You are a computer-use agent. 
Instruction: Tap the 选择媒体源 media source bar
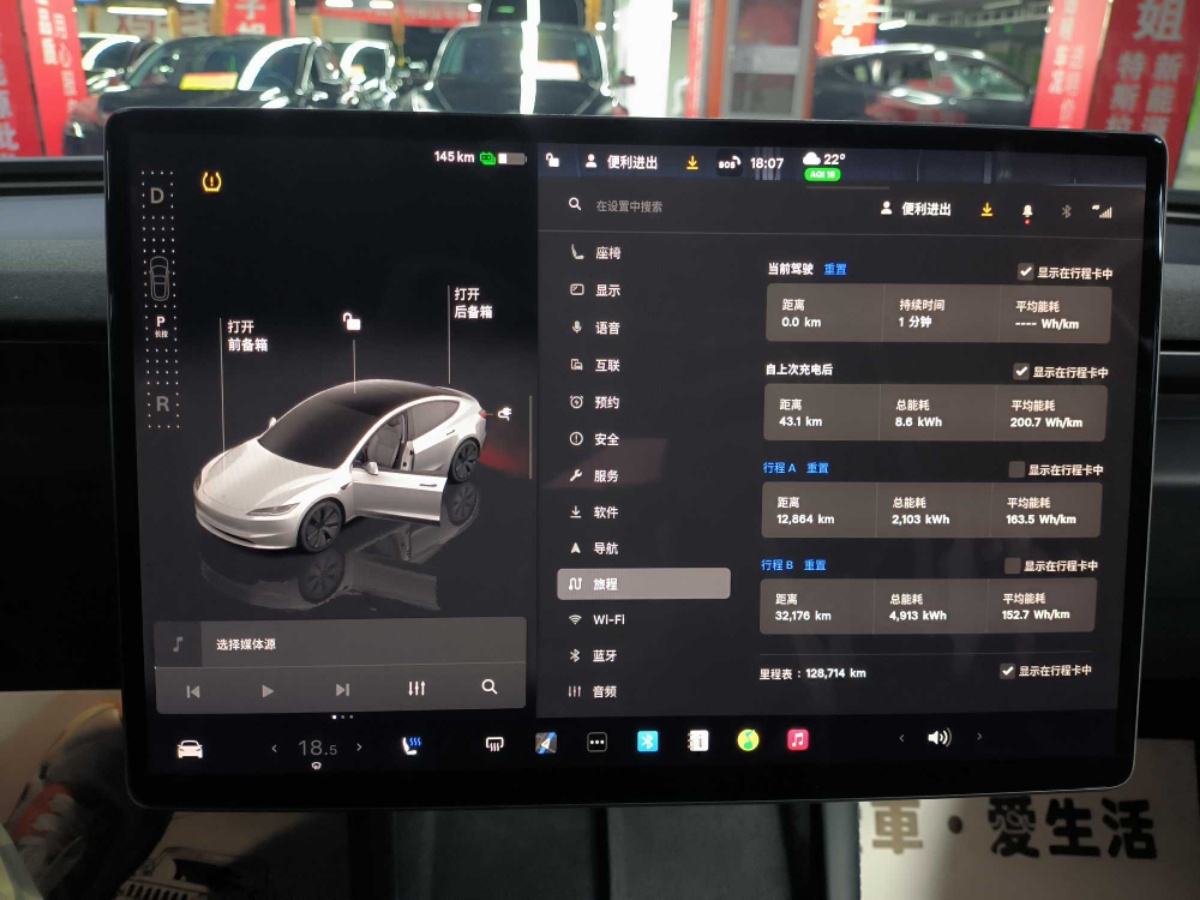click(x=340, y=644)
